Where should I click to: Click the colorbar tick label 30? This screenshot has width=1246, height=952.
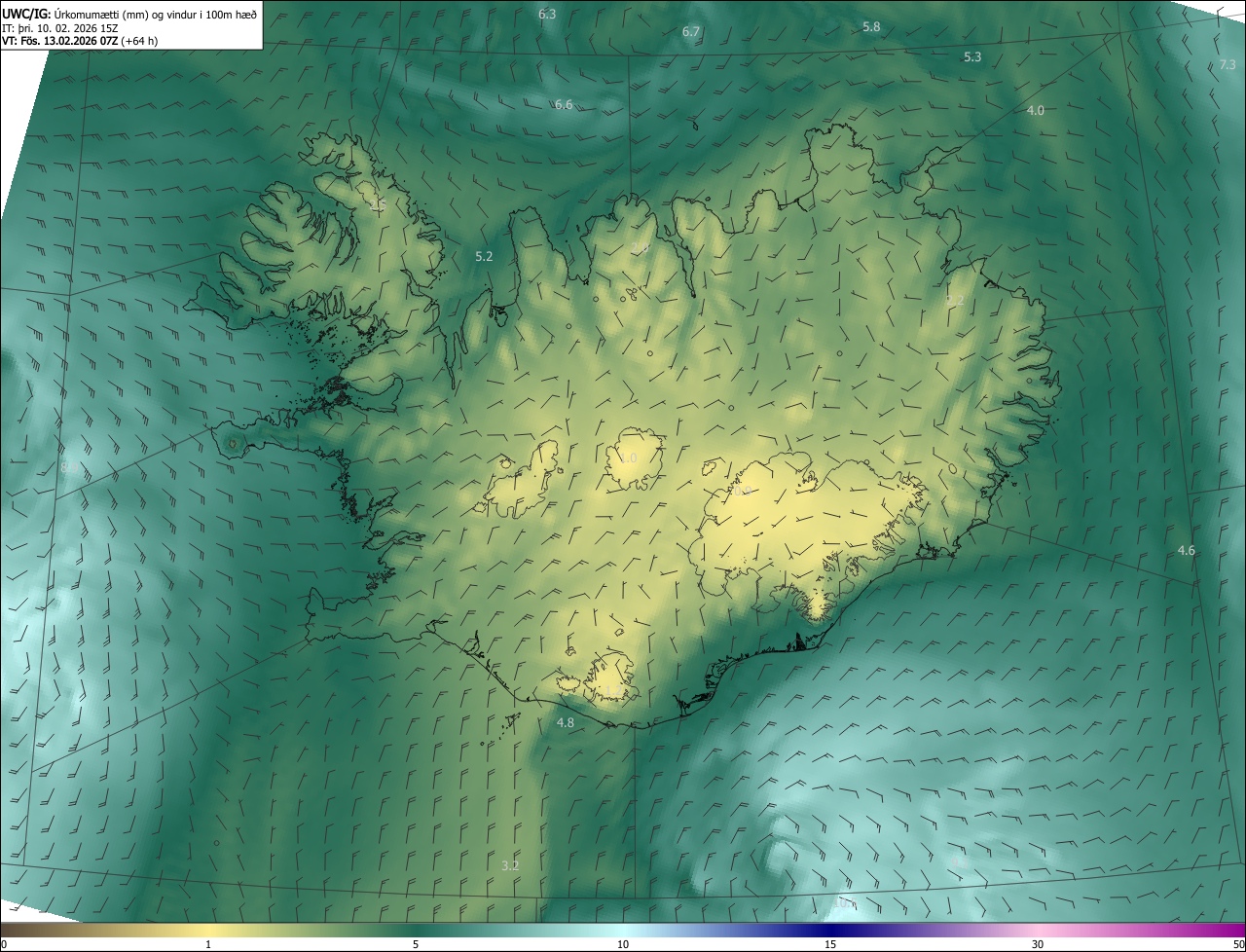[x=1038, y=945]
